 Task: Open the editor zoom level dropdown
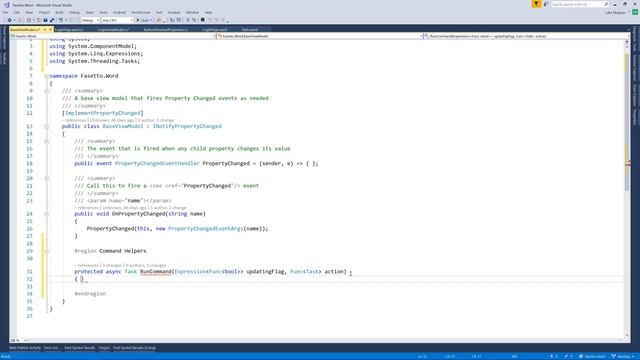pyautogui.click(x=19, y=340)
